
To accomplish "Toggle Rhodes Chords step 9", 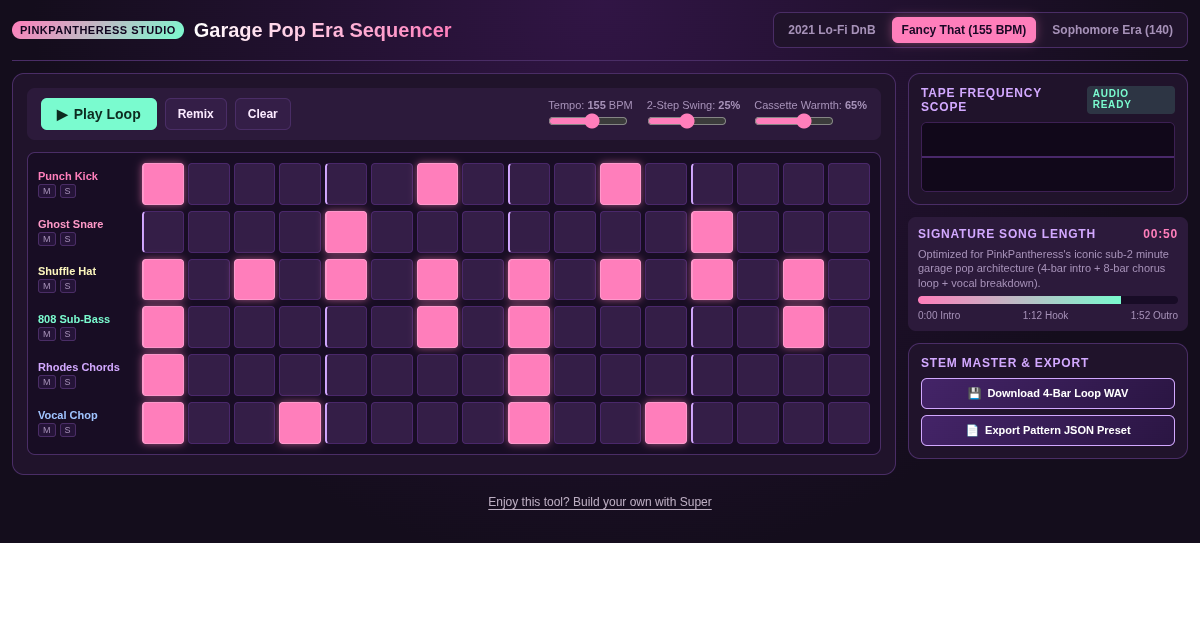I will coord(529,375).
